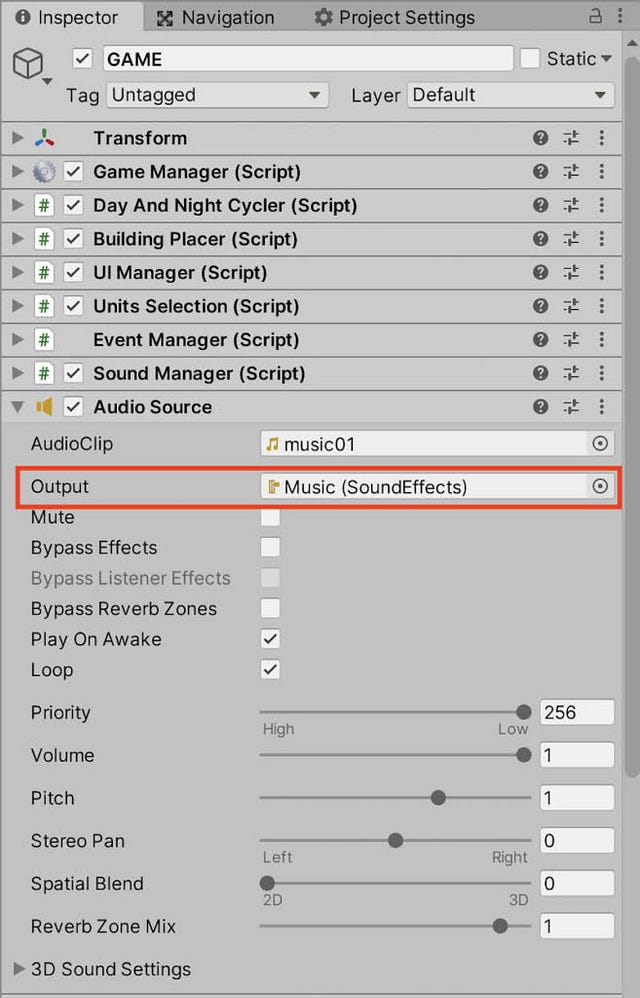Open presets for the Game Manager script

tap(571, 171)
